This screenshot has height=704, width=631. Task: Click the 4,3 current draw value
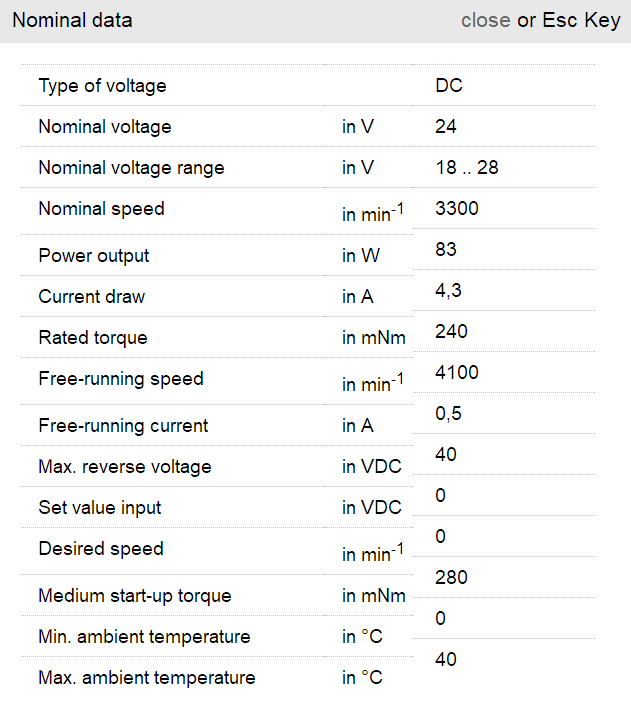click(448, 290)
